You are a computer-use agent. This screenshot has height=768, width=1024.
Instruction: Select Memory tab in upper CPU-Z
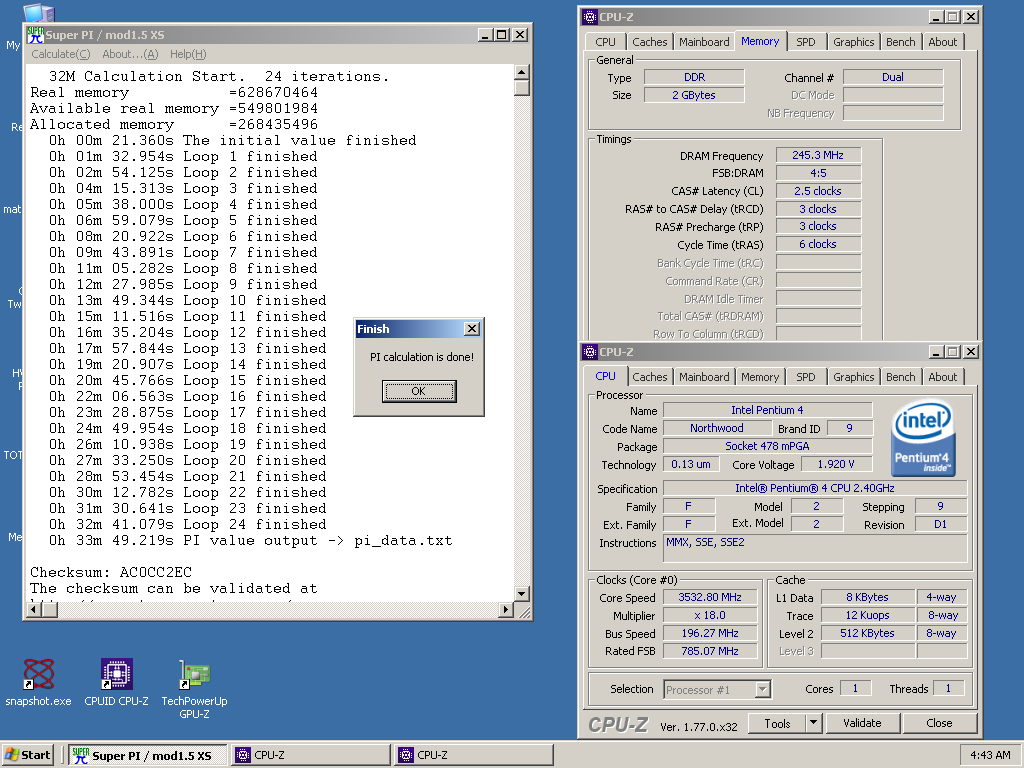(x=760, y=40)
